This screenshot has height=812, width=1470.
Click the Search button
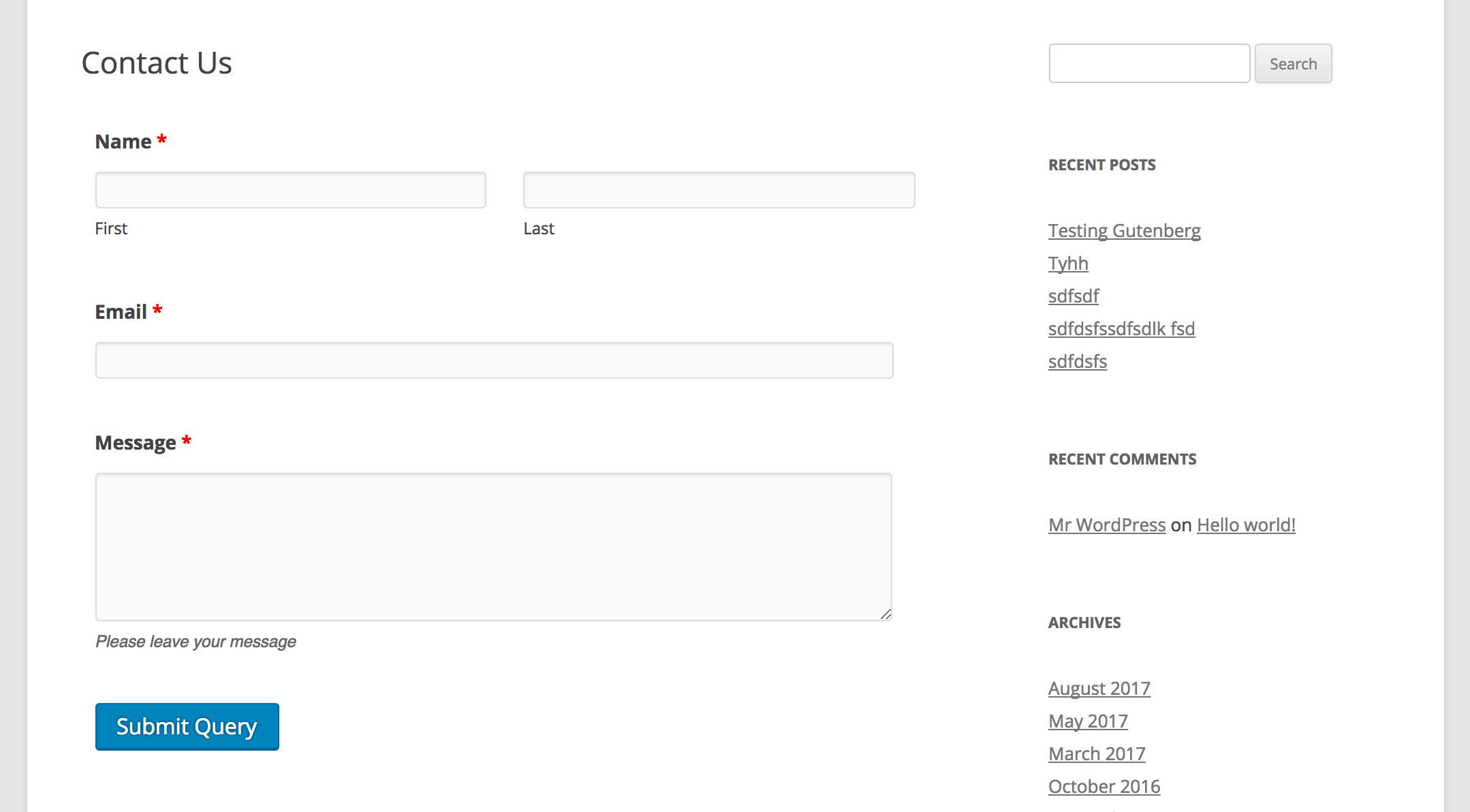click(x=1296, y=63)
